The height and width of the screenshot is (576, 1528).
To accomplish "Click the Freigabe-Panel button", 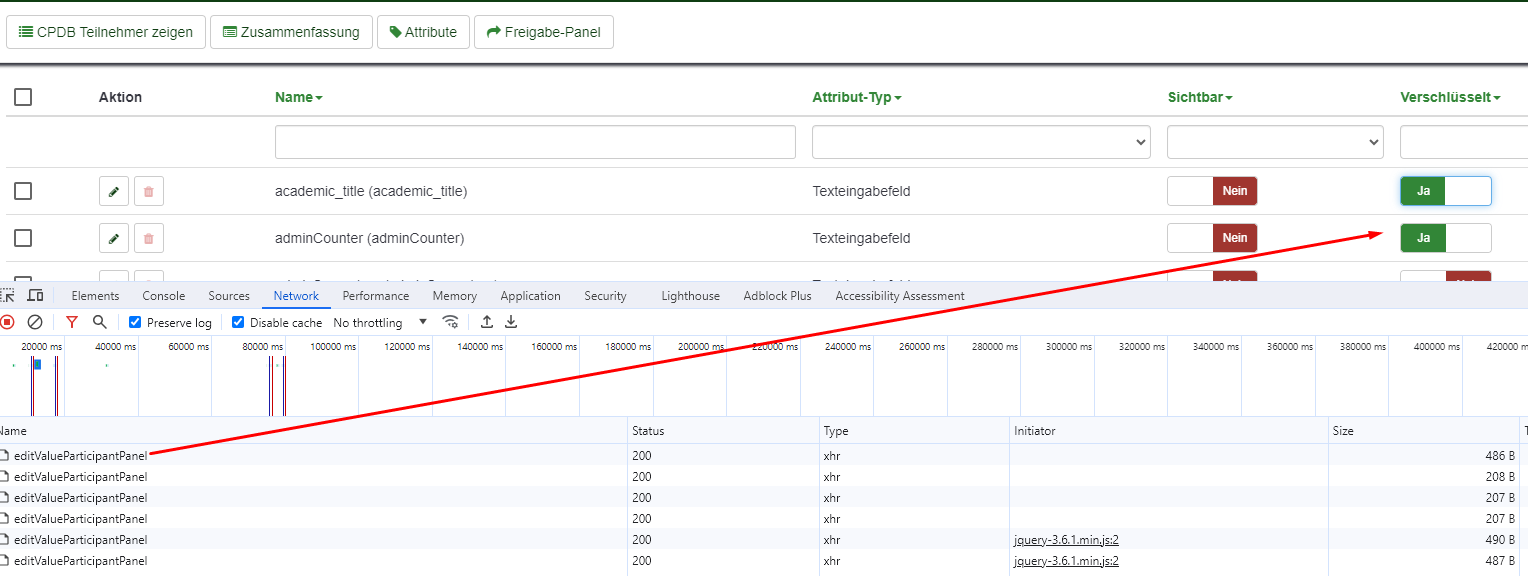I will tap(543, 32).
